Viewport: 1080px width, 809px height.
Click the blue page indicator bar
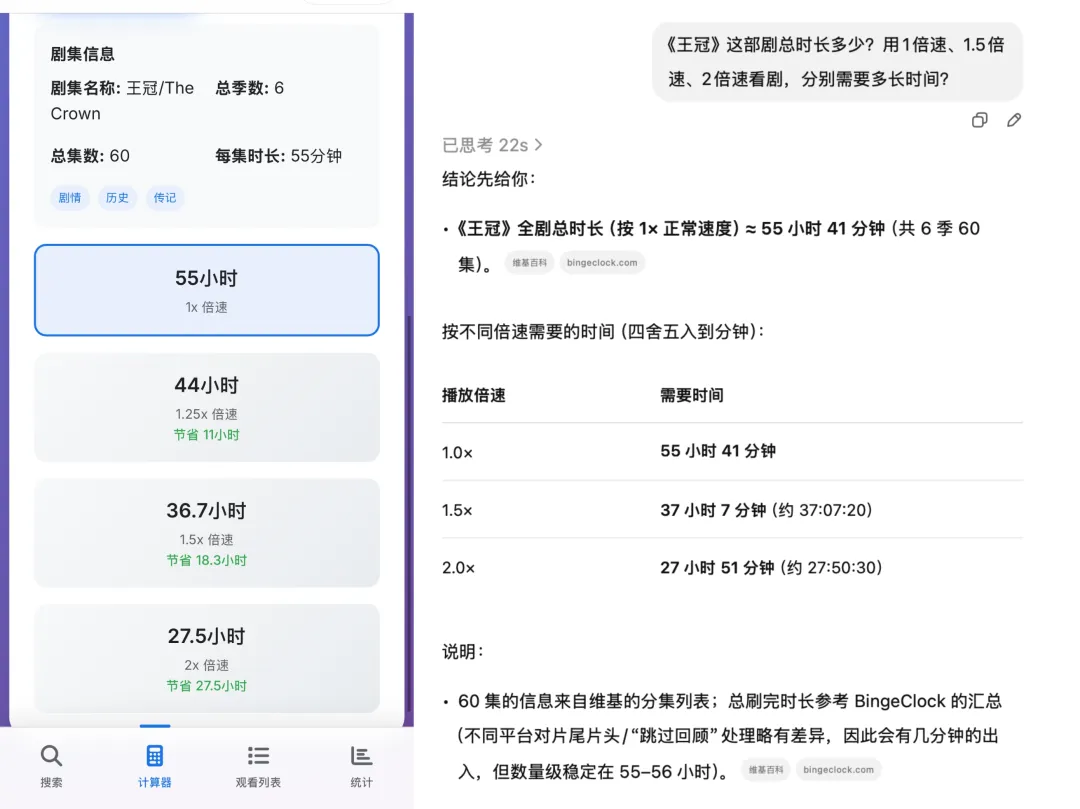(x=154, y=727)
